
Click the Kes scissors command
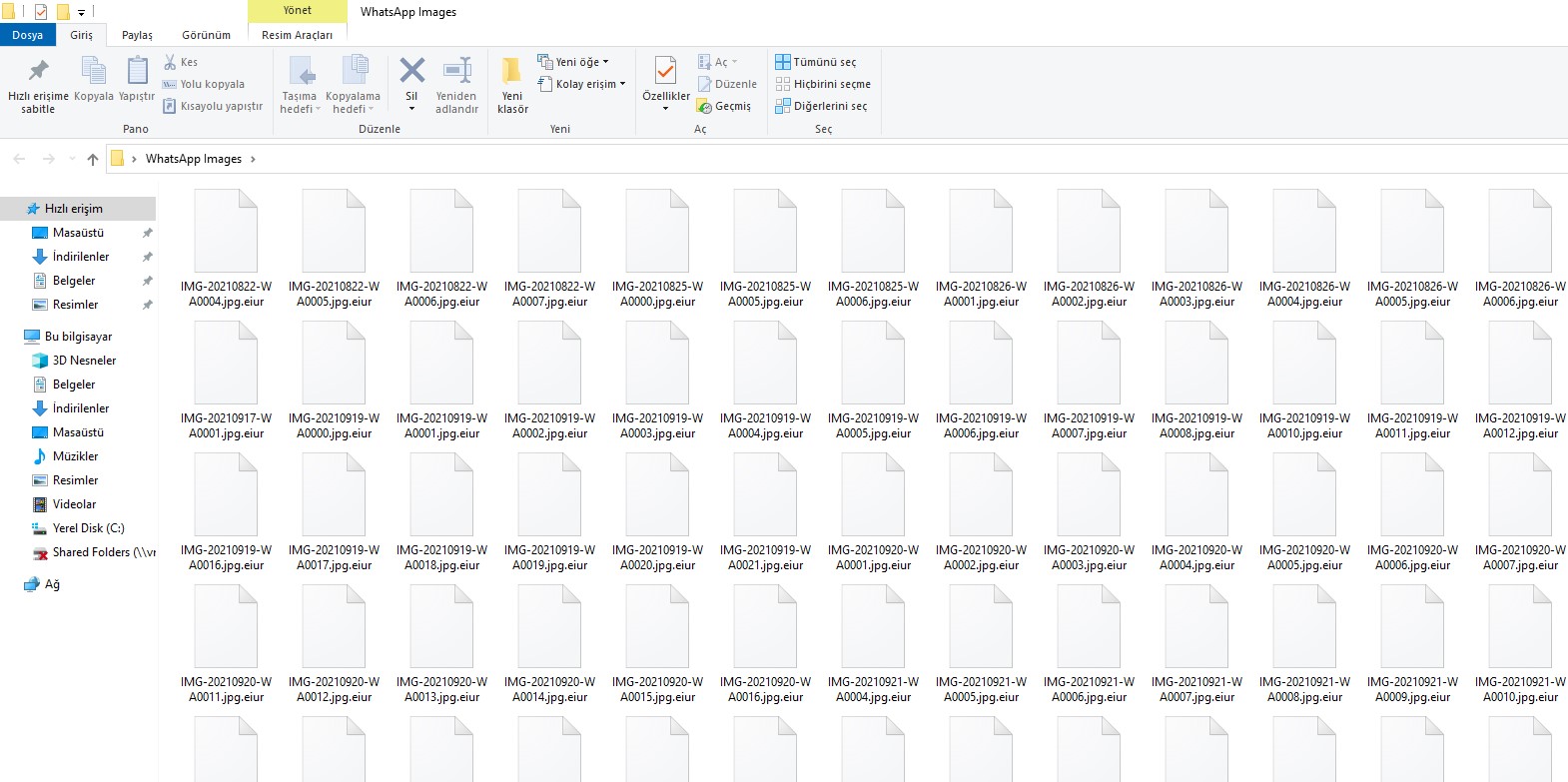pyautogui.click(x=181, y=62)
